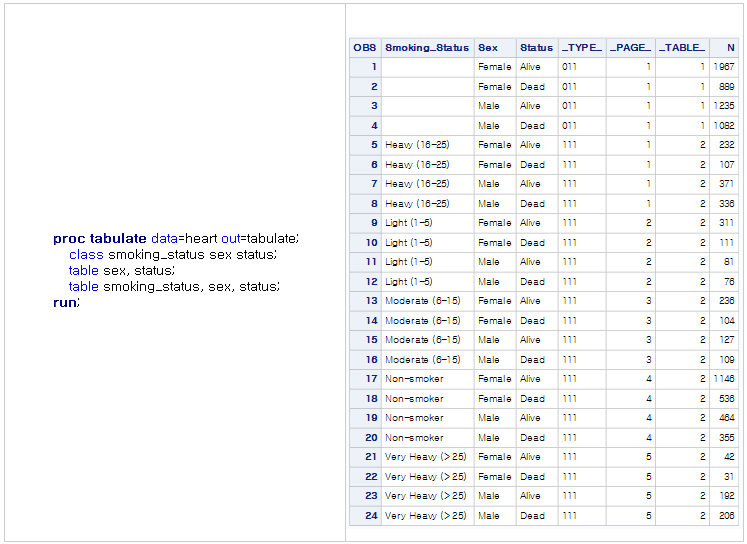Viewport: 747px width, 544px height.
Task: Select the Status column header
Action: point(537,48)
